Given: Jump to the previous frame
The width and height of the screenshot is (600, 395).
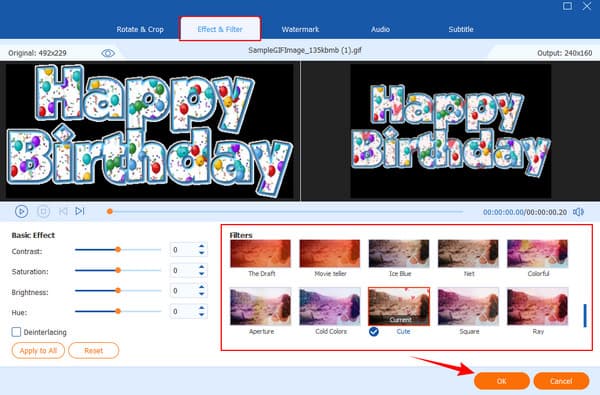Looking at the screenshot, I should 64,211.
